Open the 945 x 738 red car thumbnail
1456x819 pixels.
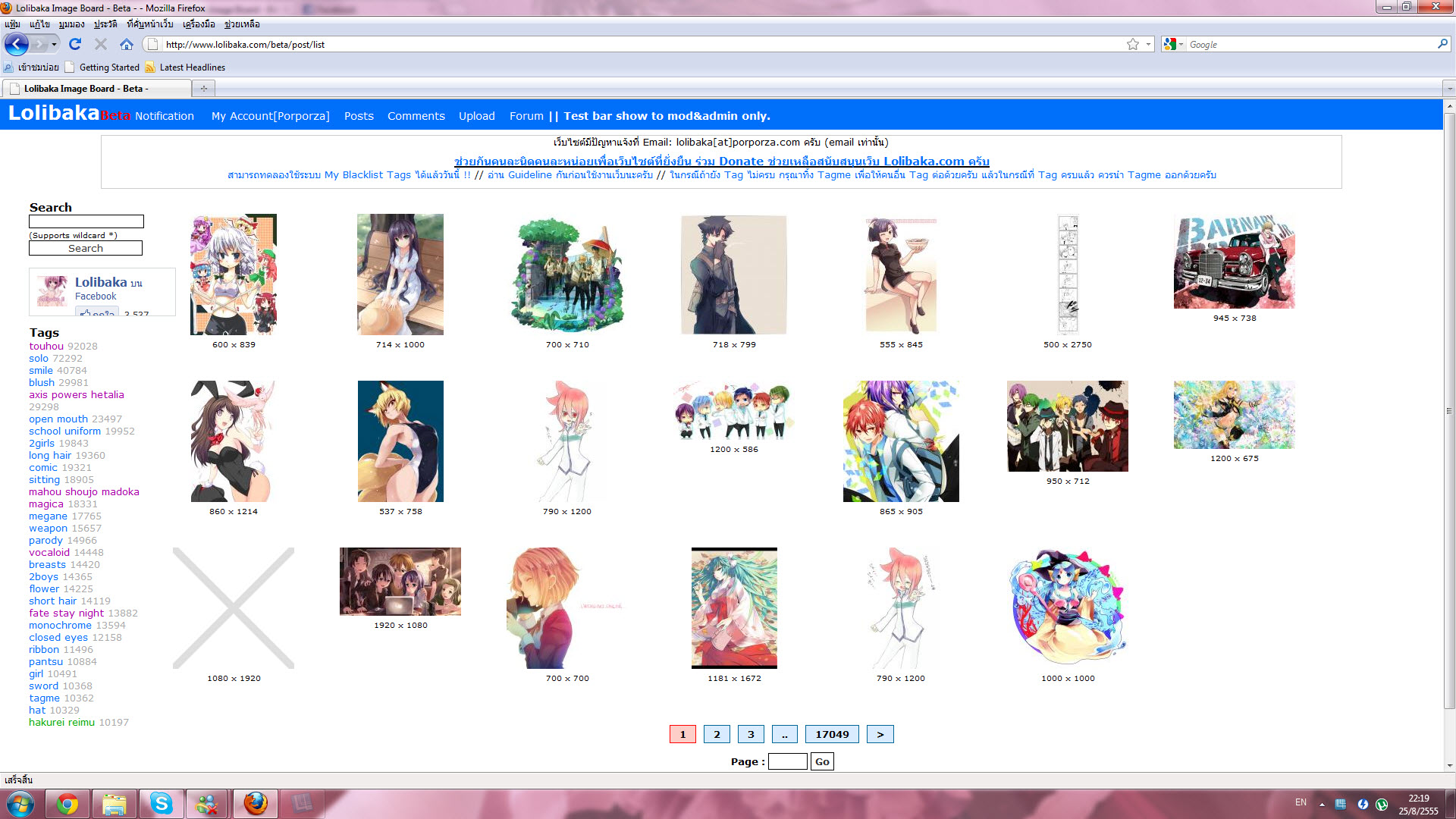pos(1234,262)
